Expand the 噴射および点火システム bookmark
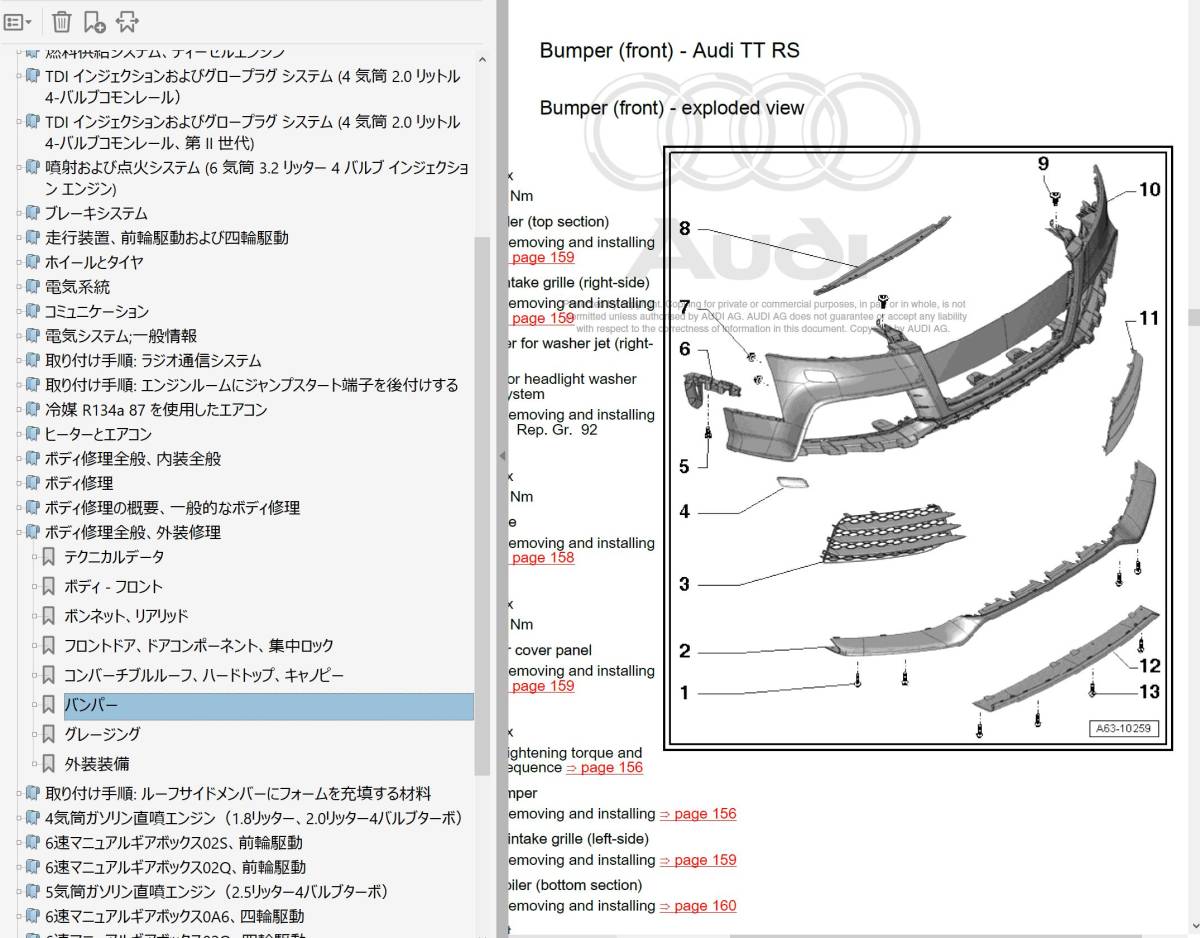1200x938 pixels. [x=19, y=168]
